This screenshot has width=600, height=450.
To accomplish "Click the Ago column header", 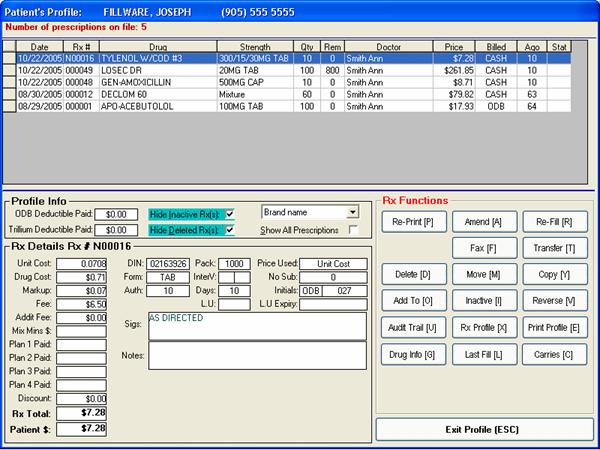I will [x=532, y=47].
